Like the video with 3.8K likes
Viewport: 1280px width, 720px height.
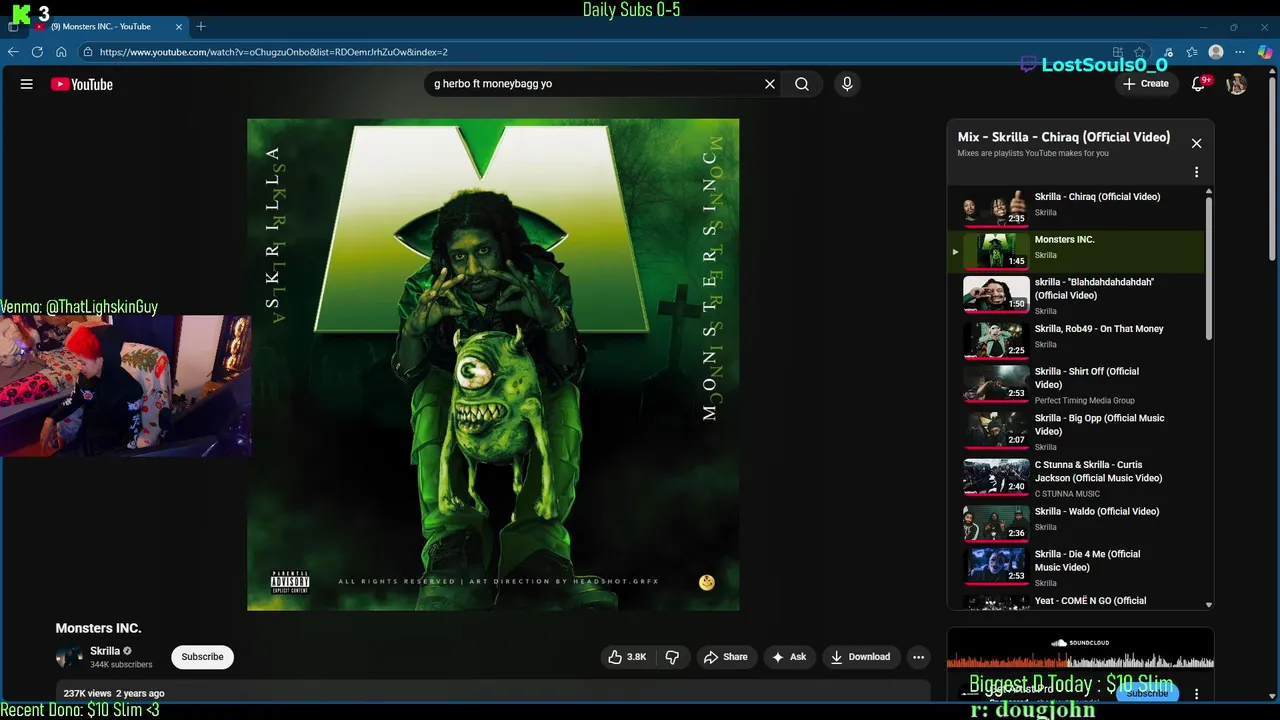628,657
